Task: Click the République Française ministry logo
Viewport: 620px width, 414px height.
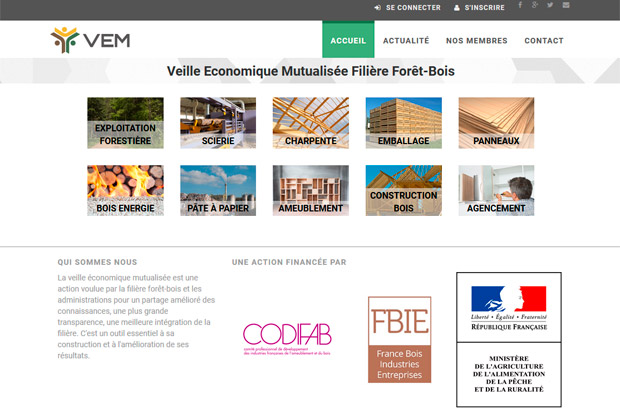Action: 509,339
